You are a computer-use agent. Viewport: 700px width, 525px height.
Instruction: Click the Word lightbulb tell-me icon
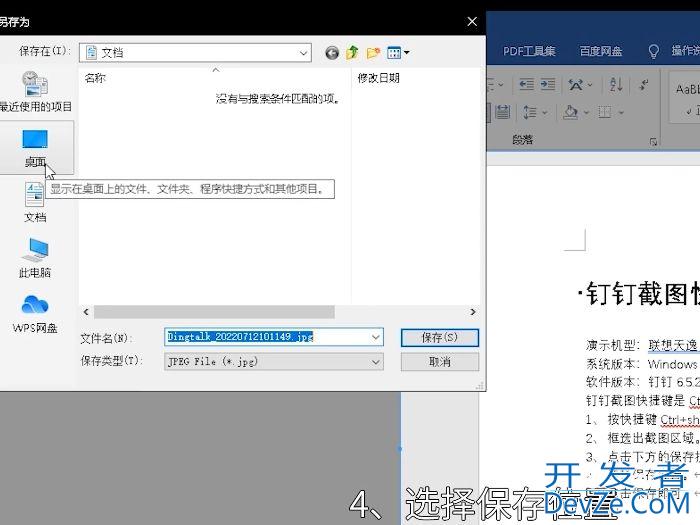pos(654,51)
